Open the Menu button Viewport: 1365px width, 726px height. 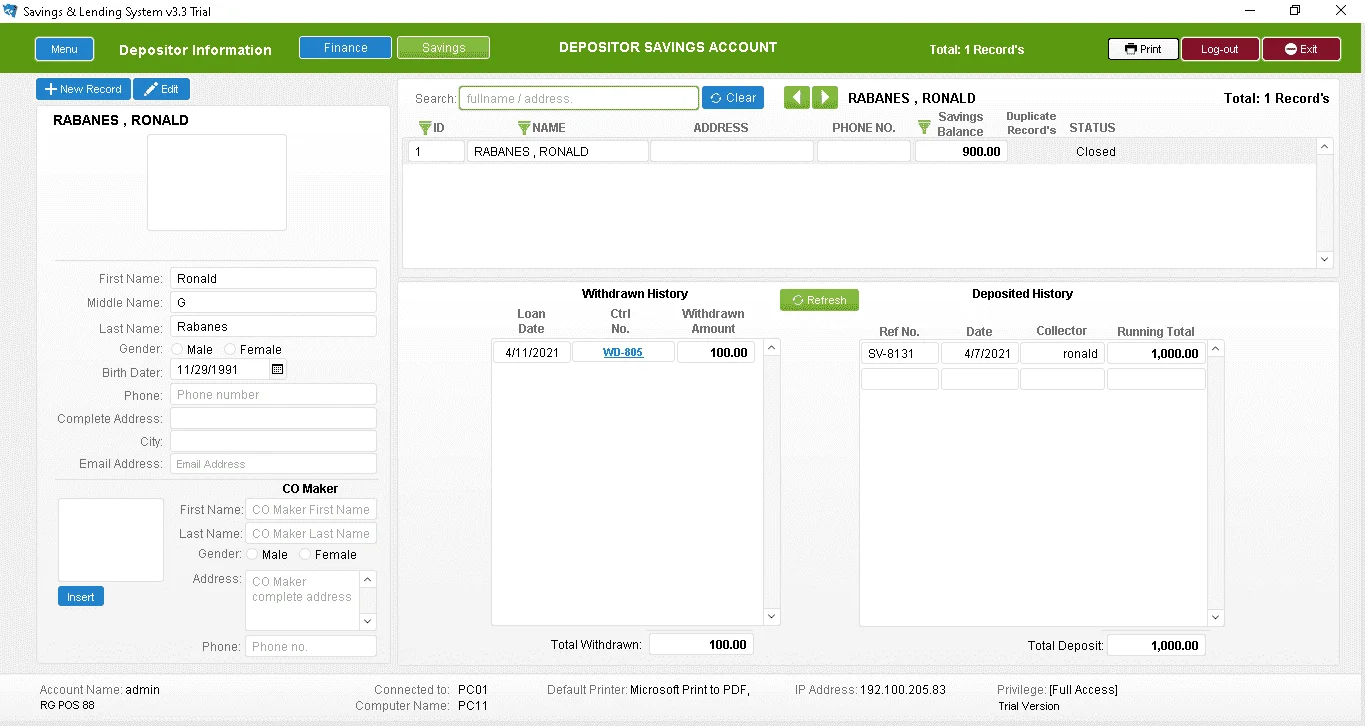[x=64, y=49]
